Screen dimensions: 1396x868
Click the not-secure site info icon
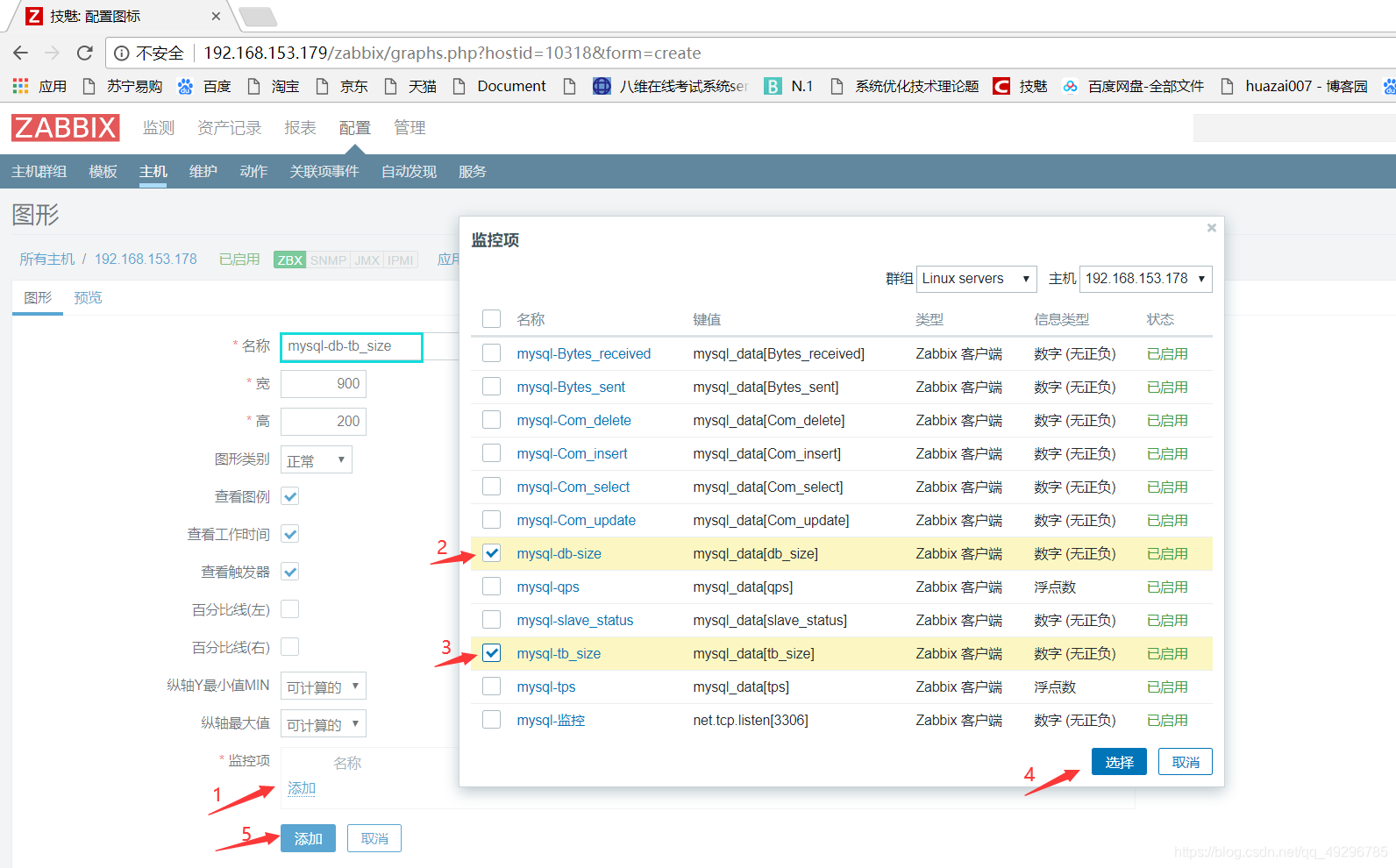pyautogui.click(x=122, y=53)
